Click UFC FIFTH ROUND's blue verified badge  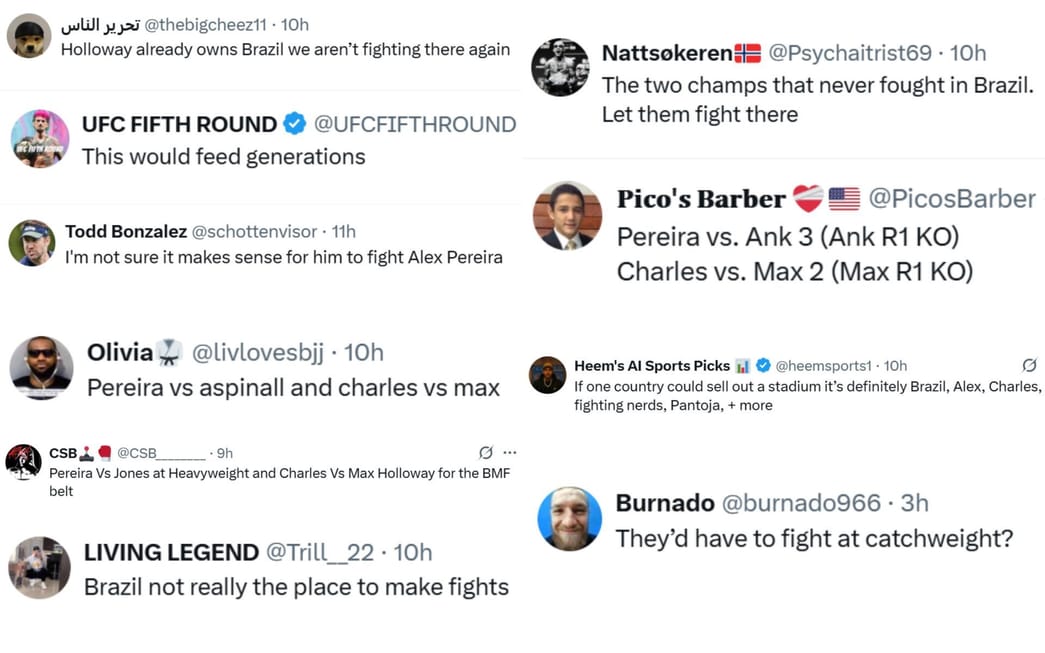[294, 124]
